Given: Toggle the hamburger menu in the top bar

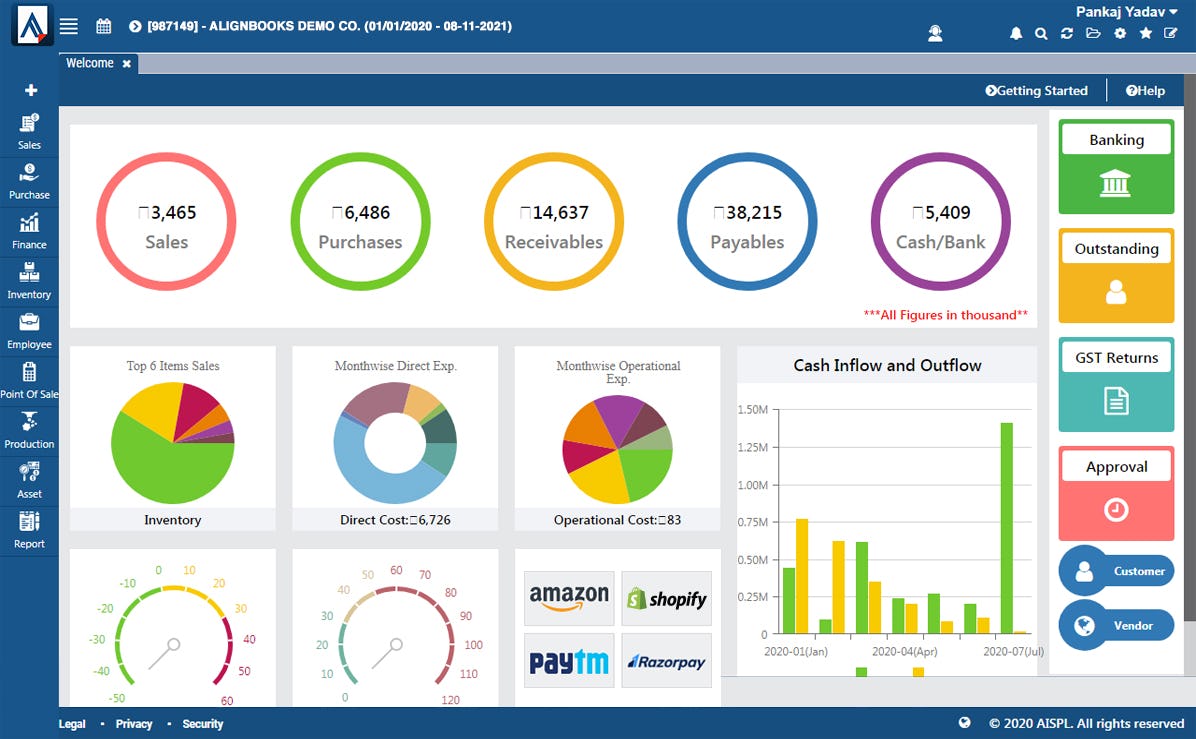Looking at the screenshot, I should point(68,26).
